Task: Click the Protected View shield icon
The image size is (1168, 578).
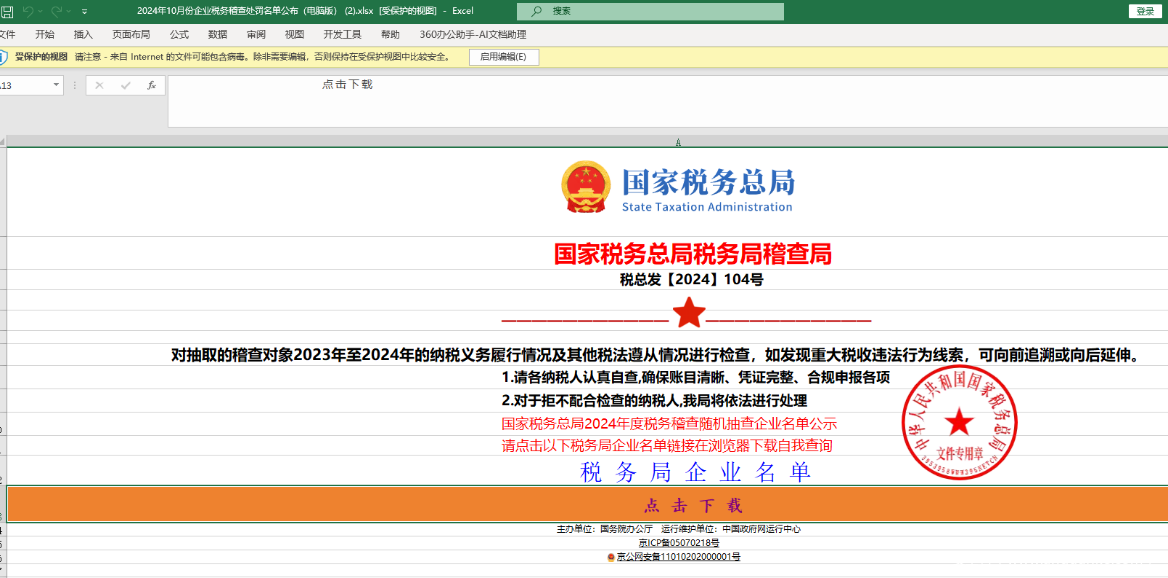Action: tap(5, 57)
